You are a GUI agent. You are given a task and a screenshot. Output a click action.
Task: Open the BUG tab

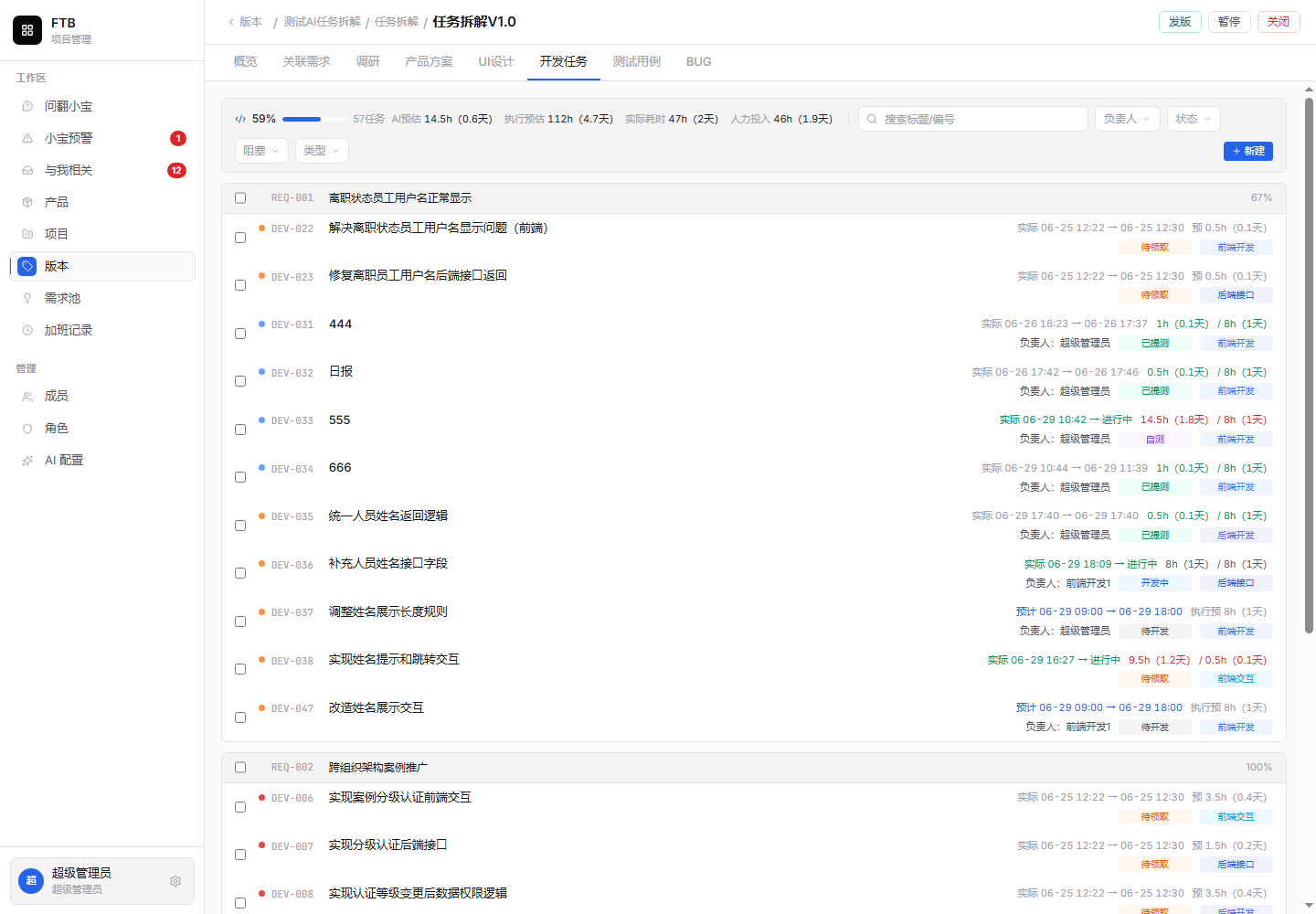(699, 61)
